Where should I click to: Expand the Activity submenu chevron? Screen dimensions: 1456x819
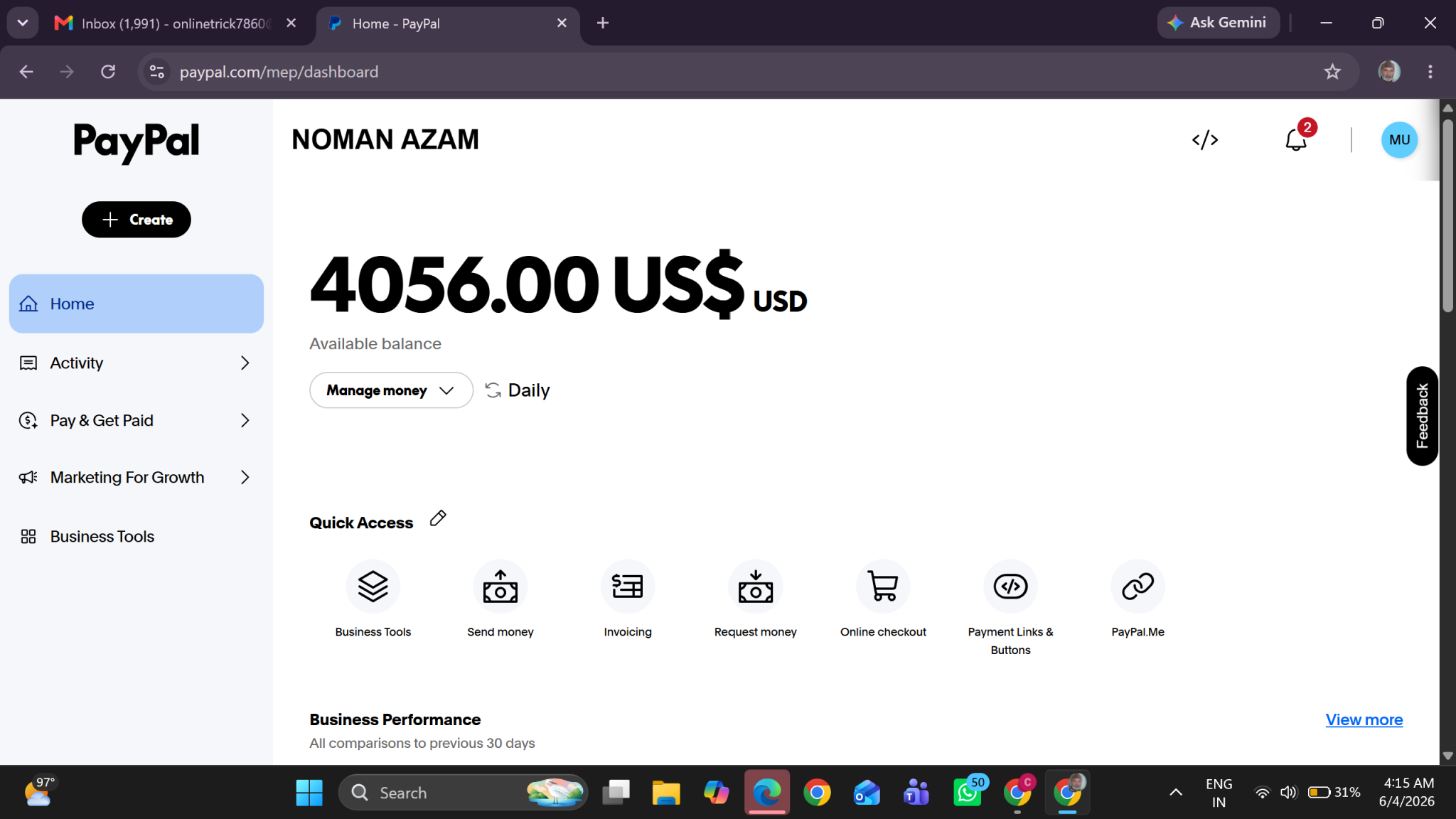(x=245, y=363)
